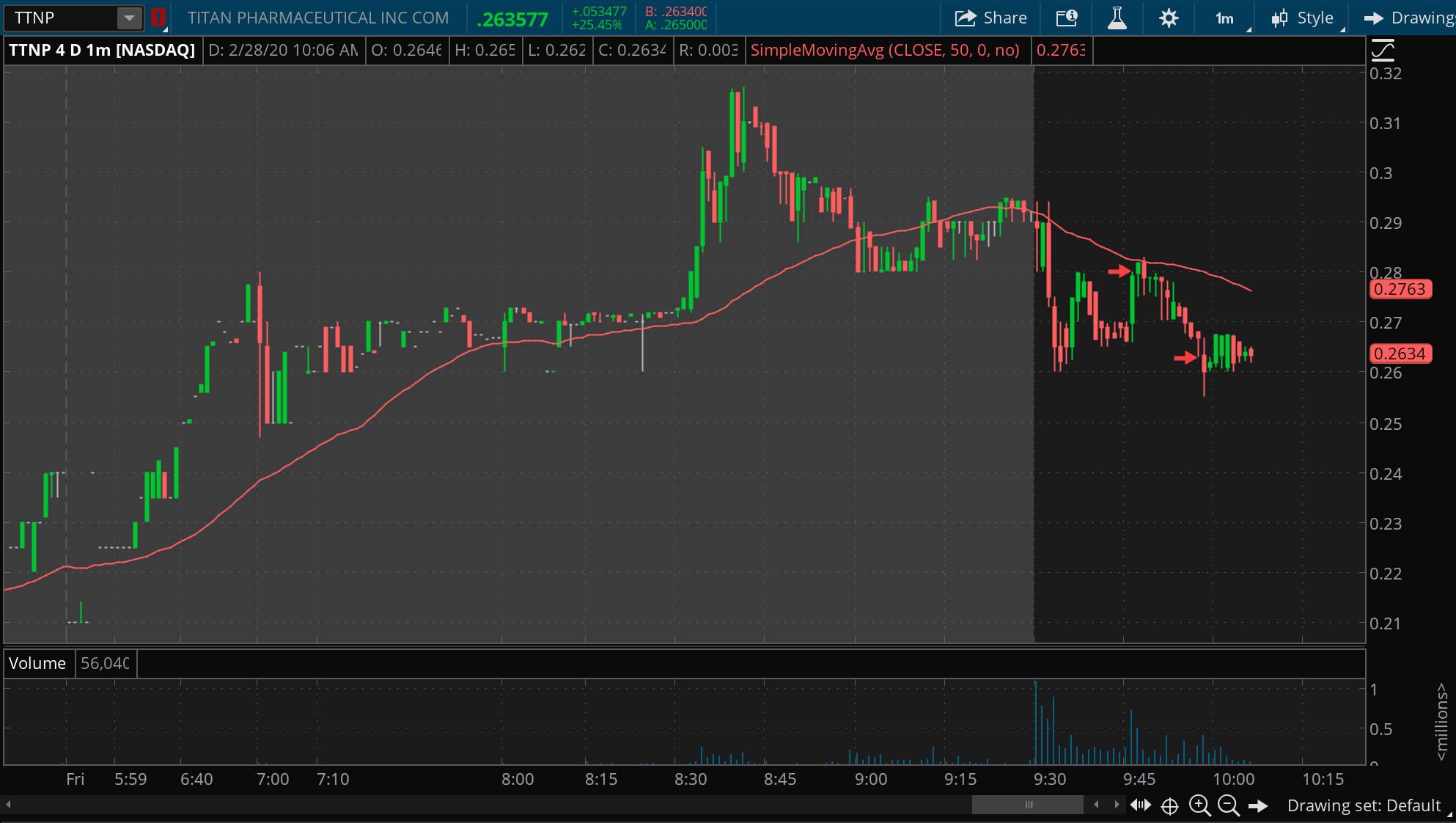Click the red alert indicator by symbol
This screenshot has height=823, width=1456.
point(158,18)
